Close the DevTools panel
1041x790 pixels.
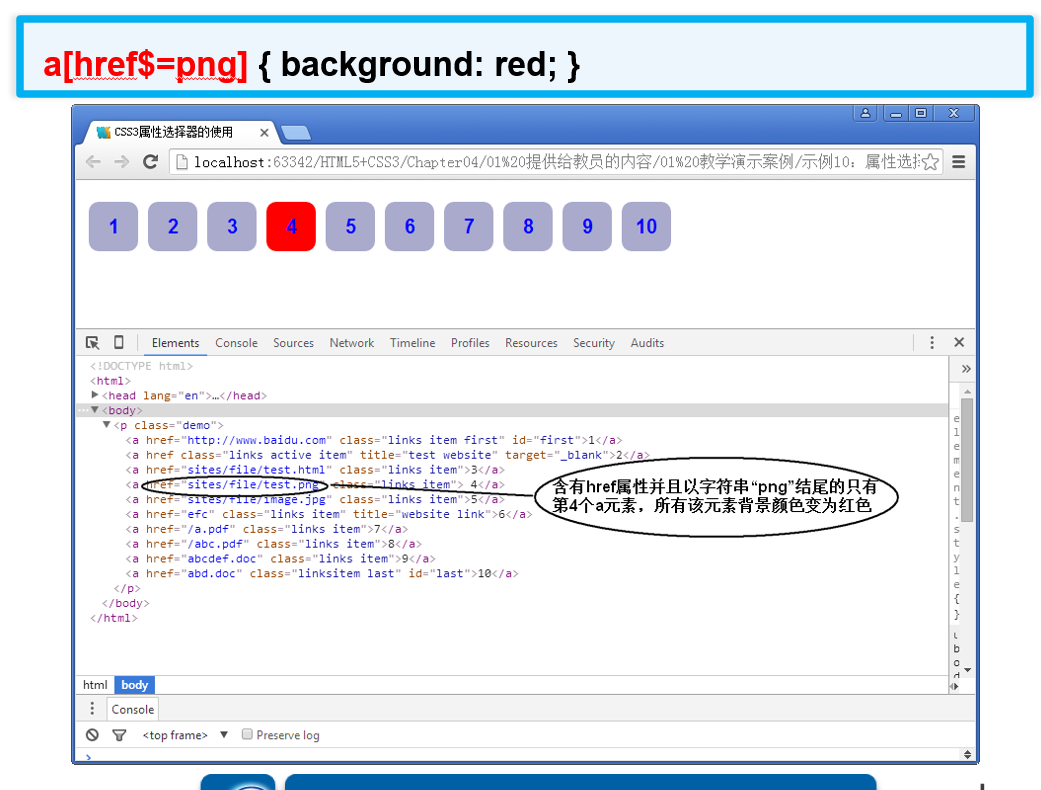point(959,343)
